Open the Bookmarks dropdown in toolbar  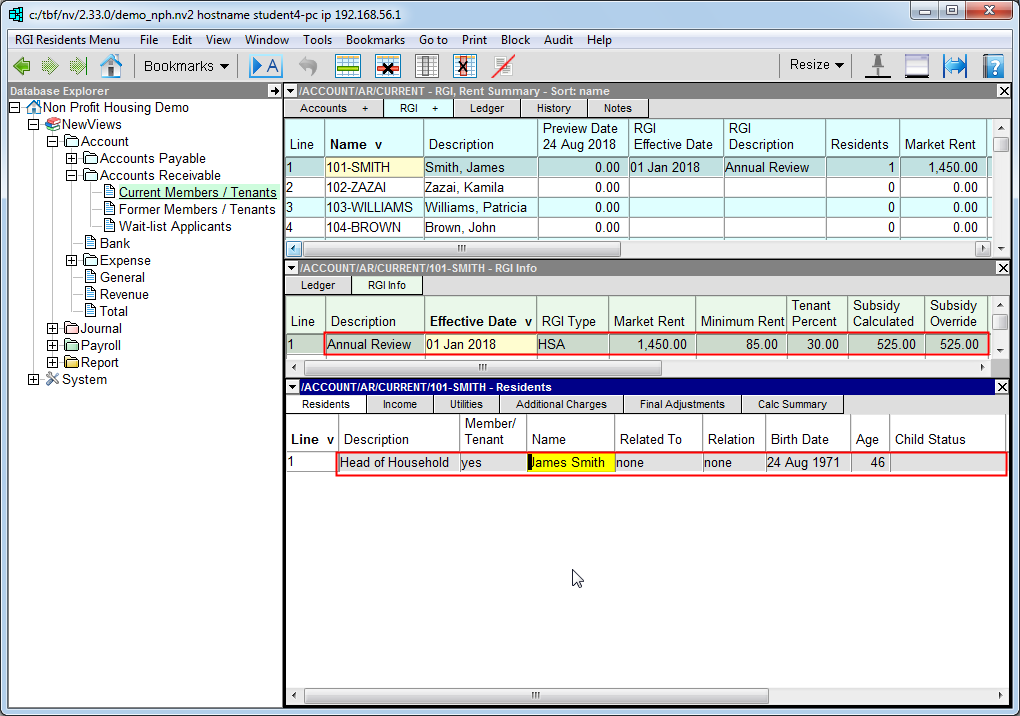[x=186, y=66]
